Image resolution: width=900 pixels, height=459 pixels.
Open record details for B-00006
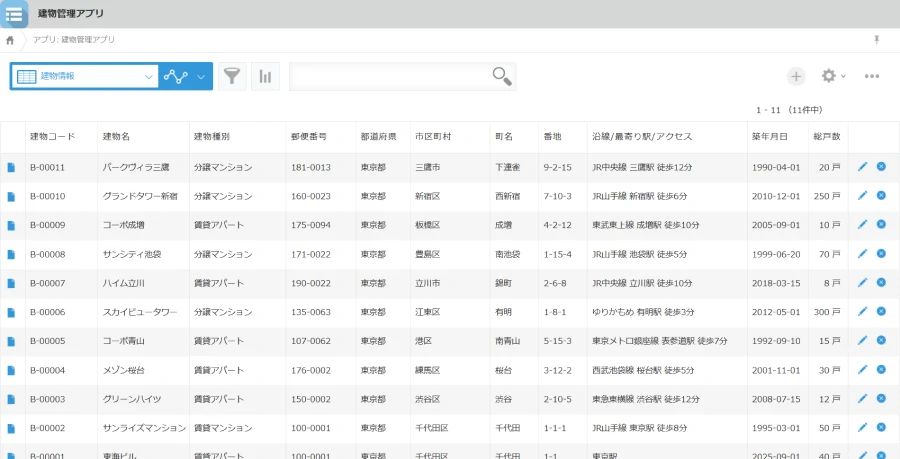tap(11, 312)
